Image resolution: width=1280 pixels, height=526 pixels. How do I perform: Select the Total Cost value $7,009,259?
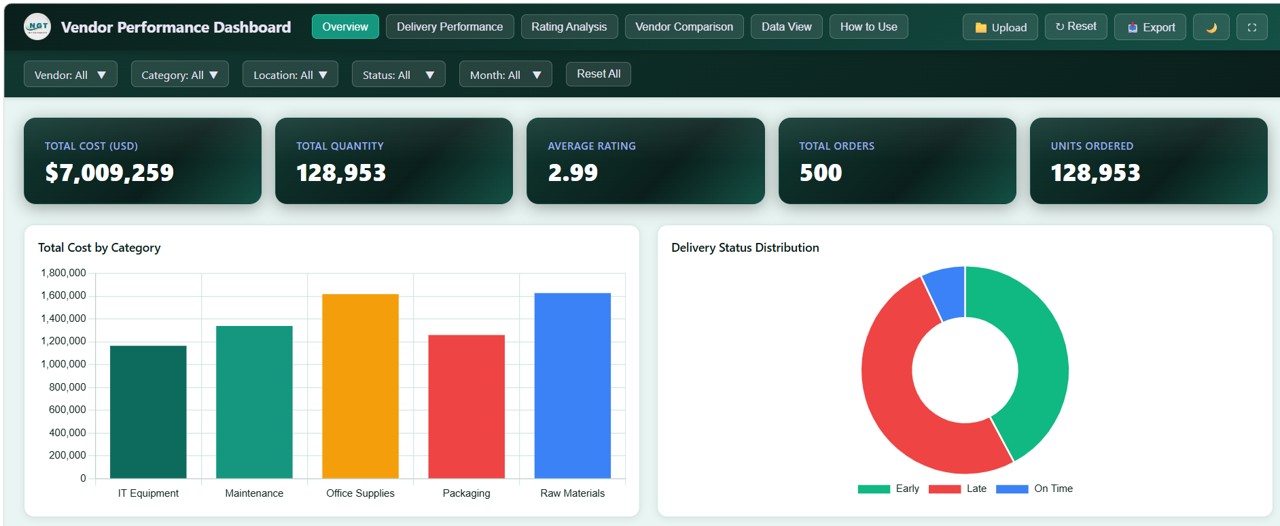tap(109, 173)
